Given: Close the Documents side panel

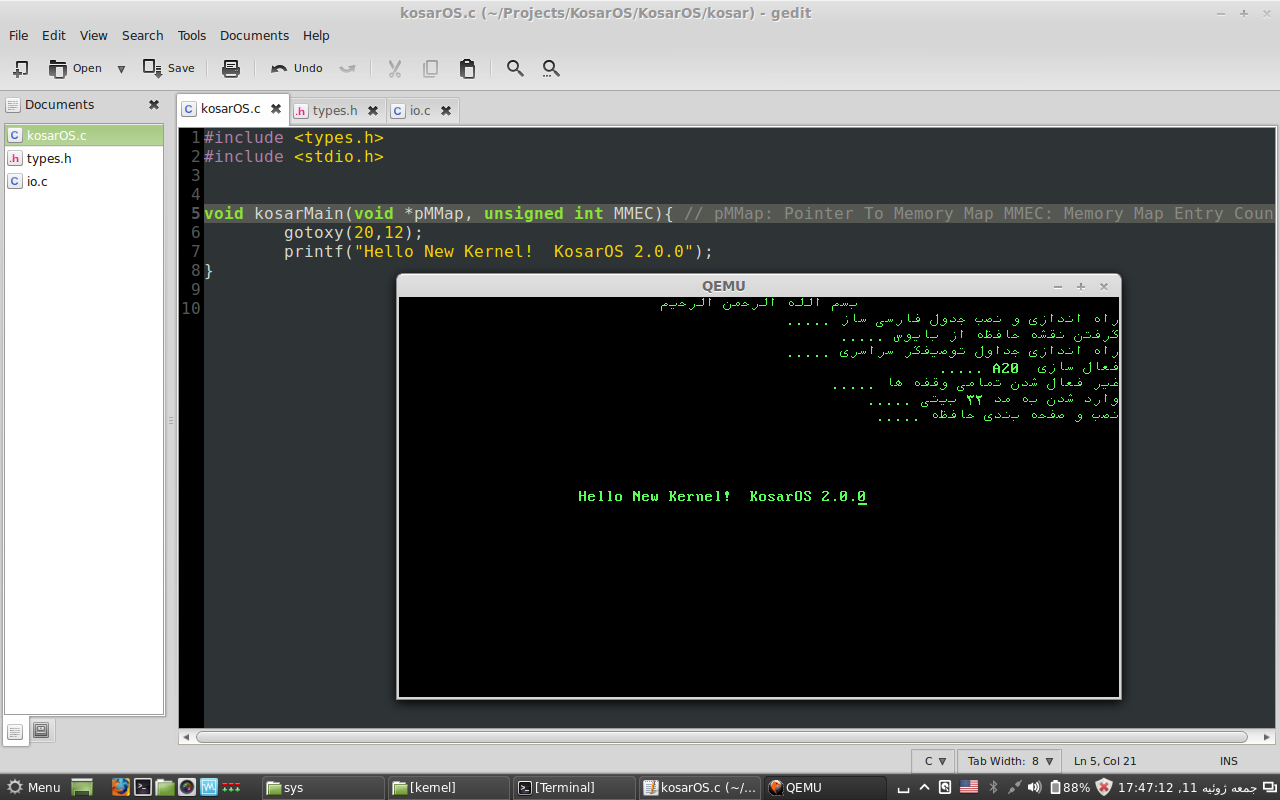Looking at the screenshot, I should tap(154, 104).
